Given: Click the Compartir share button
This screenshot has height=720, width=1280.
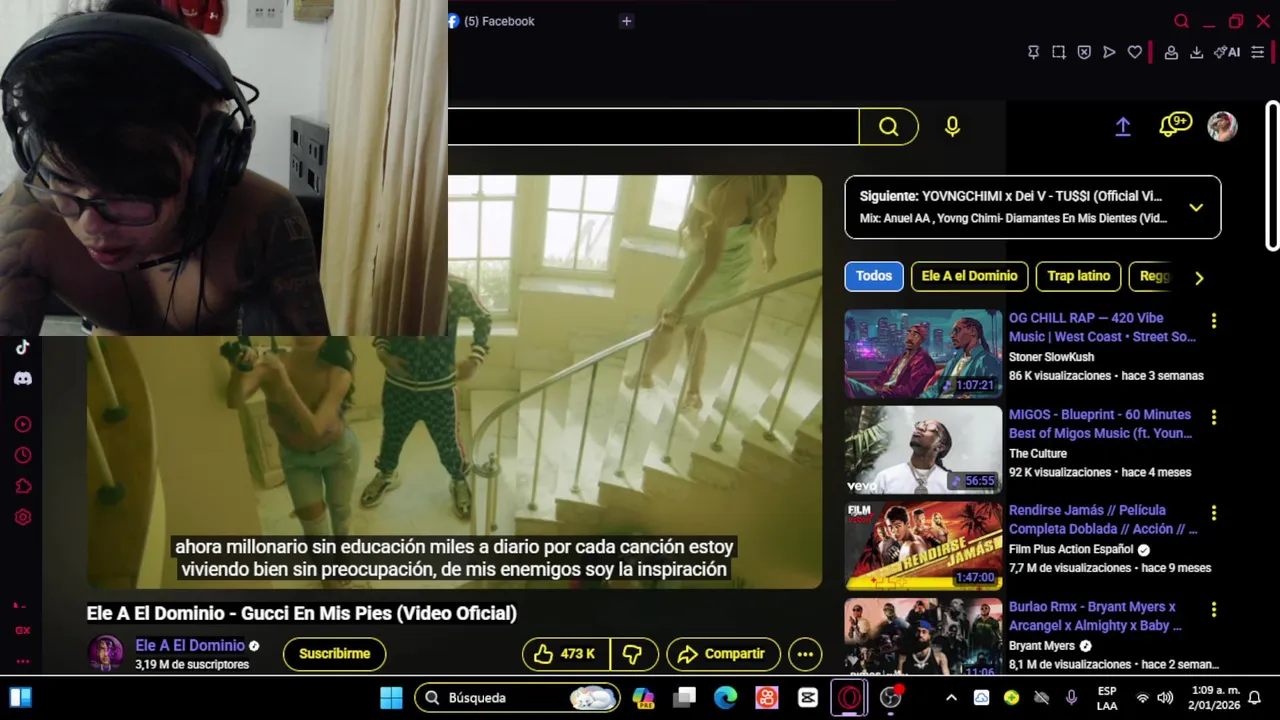Looking at the screenshot, I should [x=723, y=654].
